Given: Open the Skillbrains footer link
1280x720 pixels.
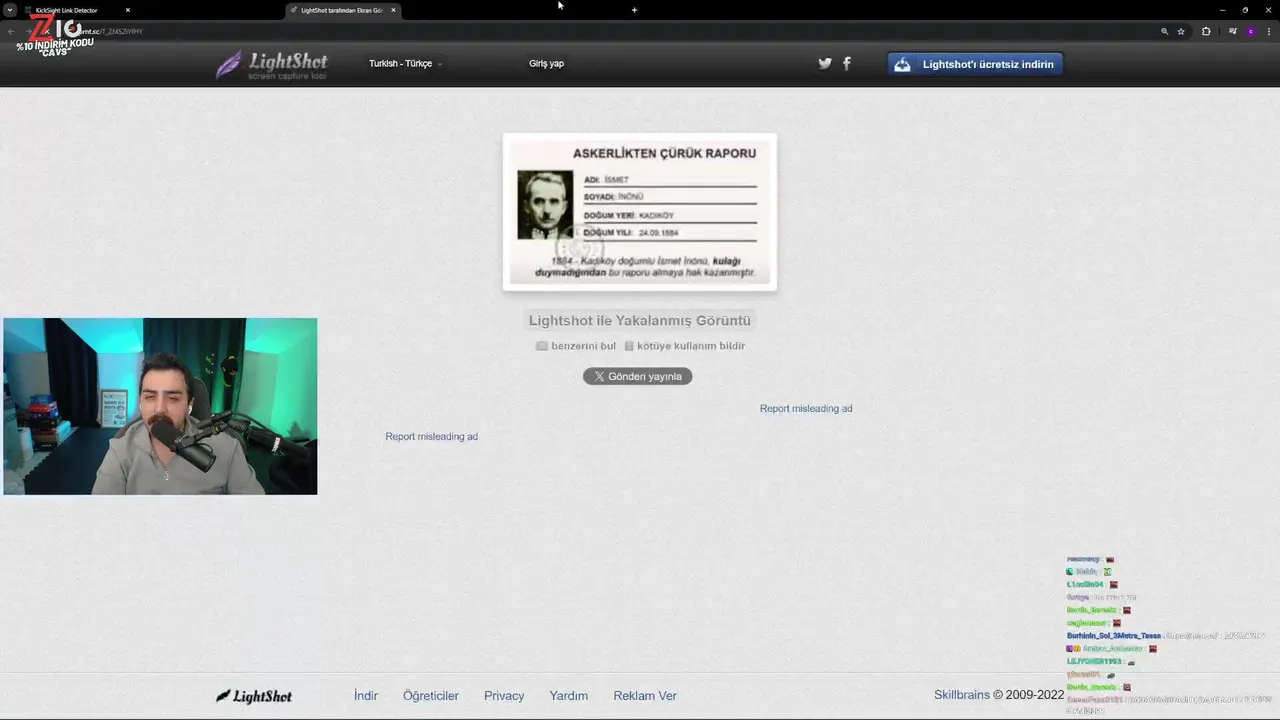Looking at the screenshot, I should click(962, 695).
